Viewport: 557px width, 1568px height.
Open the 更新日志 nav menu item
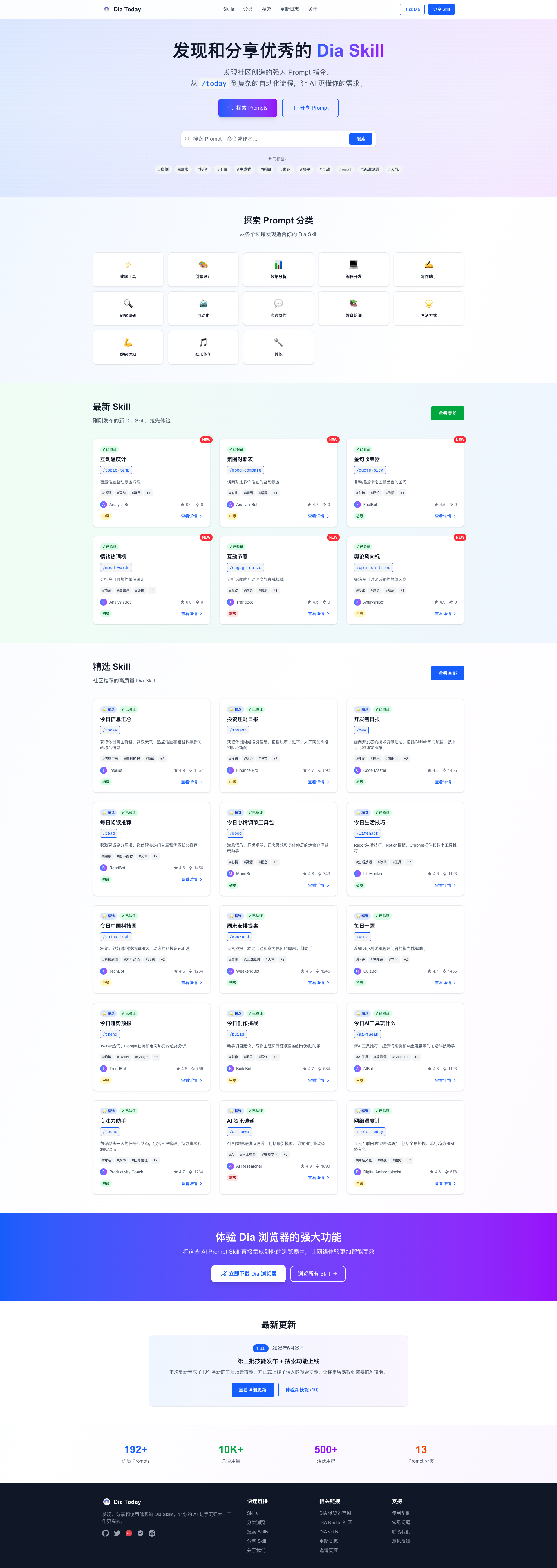point(289,9)
